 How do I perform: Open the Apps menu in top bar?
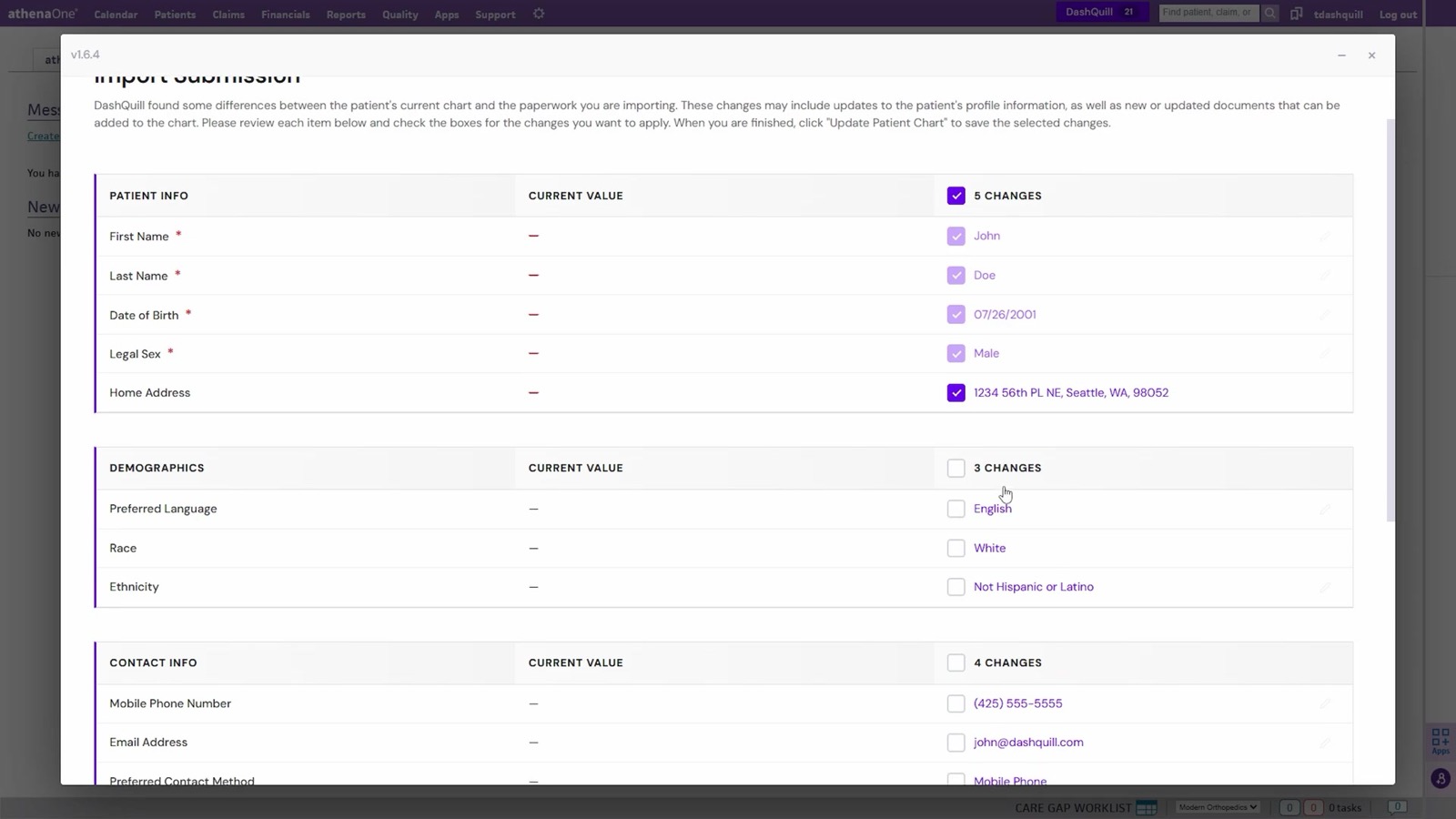447,15
